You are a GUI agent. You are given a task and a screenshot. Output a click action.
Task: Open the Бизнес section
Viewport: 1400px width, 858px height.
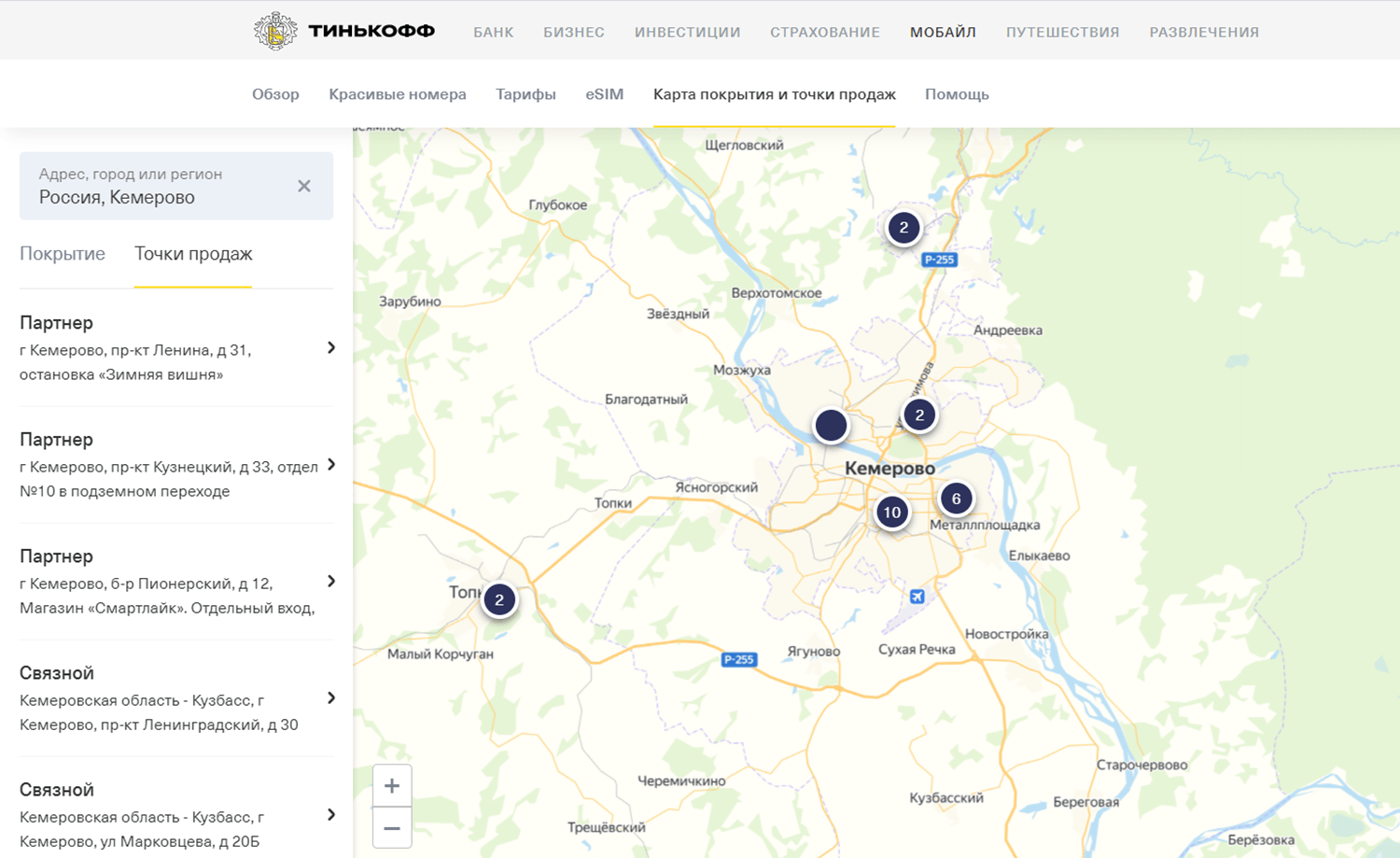(x=574, y=32)
